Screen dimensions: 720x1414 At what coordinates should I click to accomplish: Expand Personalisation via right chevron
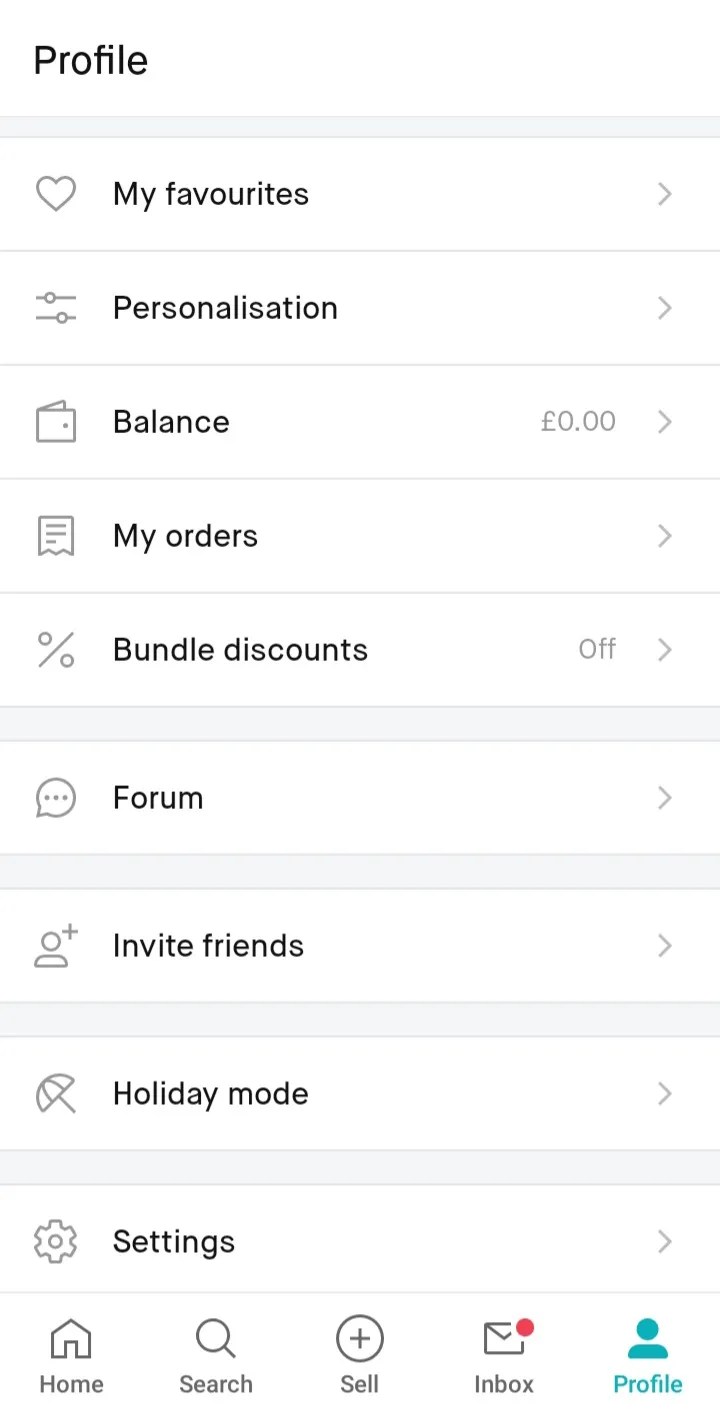coord(664,308)
